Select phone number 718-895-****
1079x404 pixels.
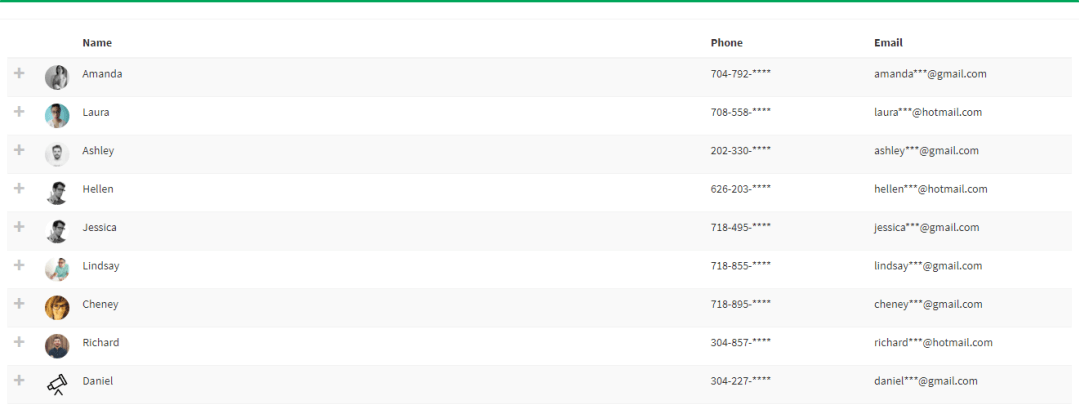tap(740, 304)
